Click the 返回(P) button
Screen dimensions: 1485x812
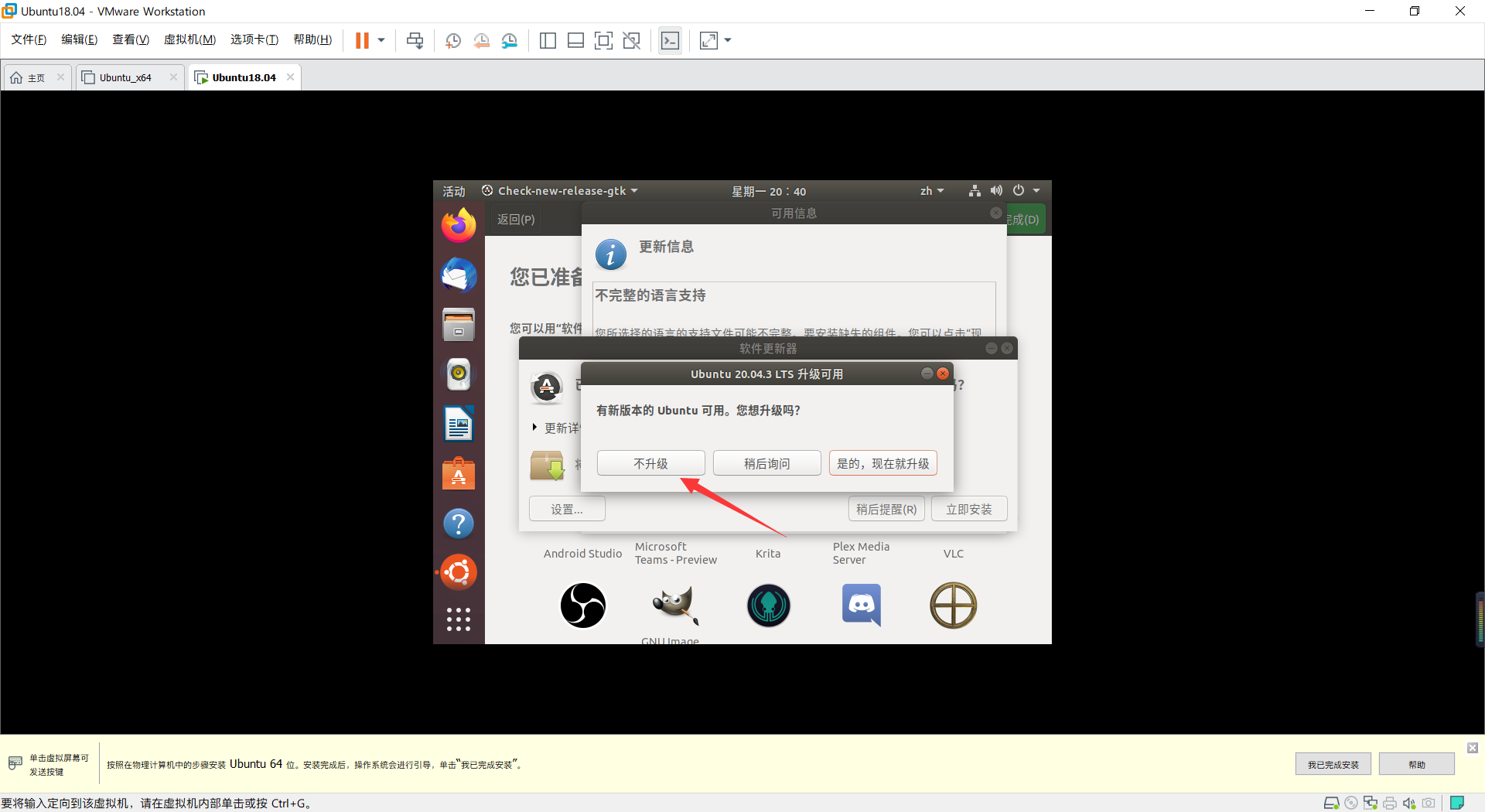tap(516, 220)
